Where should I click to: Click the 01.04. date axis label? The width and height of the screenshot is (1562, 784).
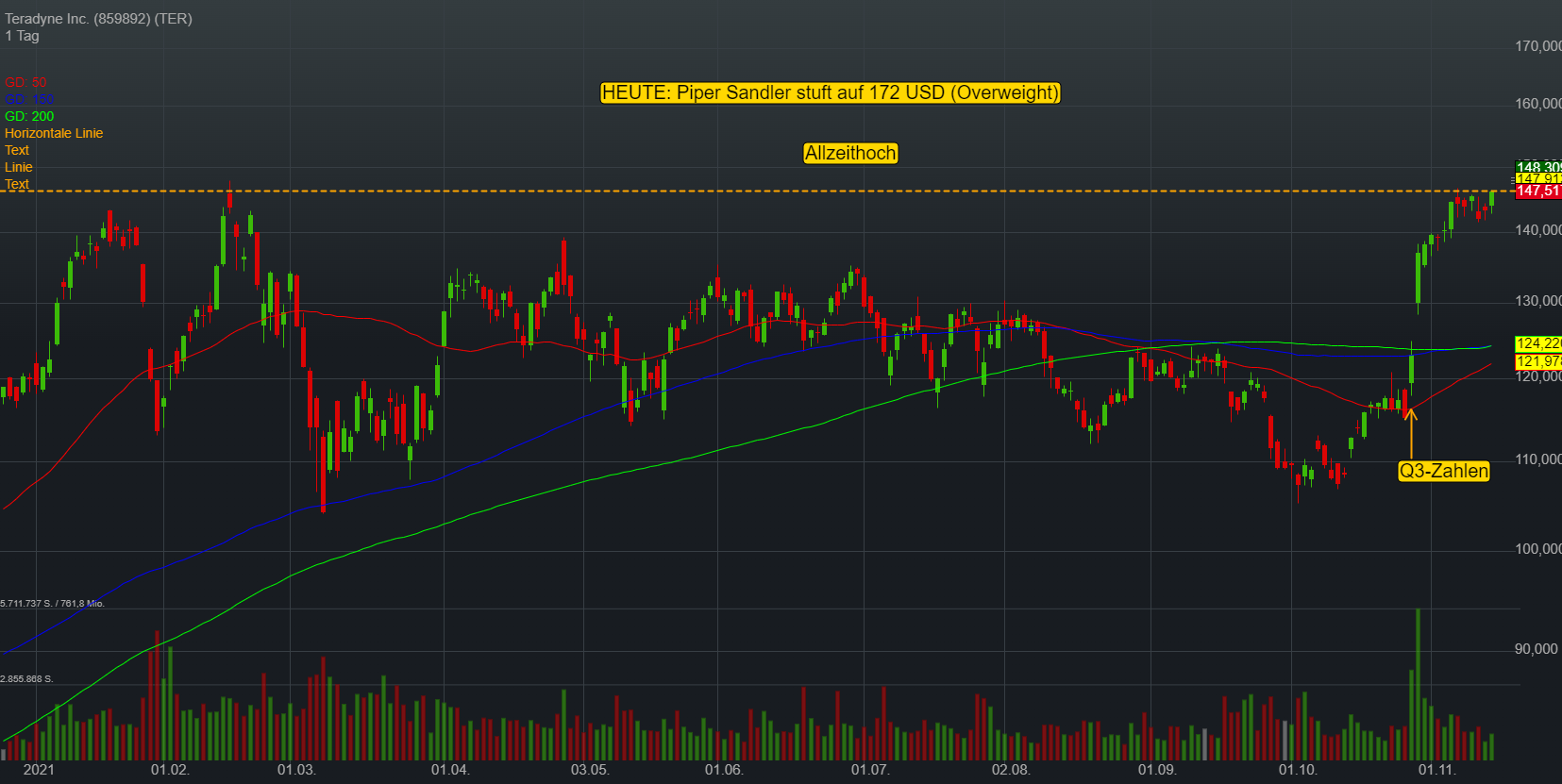coord(449,770)
